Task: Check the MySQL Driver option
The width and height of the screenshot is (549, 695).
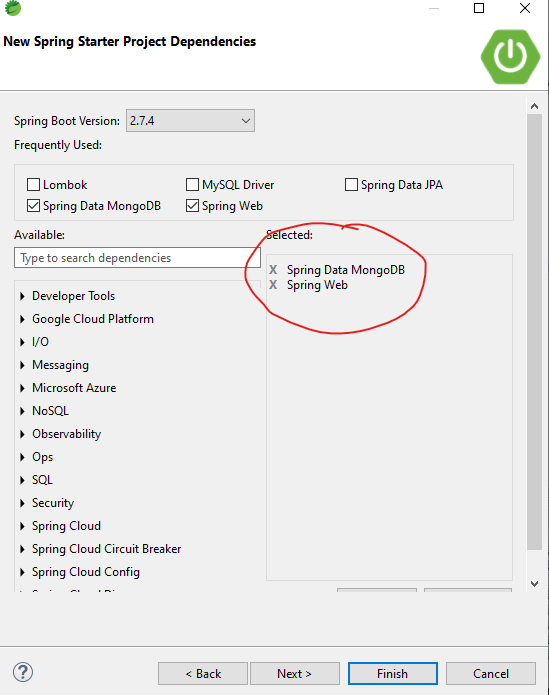Action: tap(192, 184)
